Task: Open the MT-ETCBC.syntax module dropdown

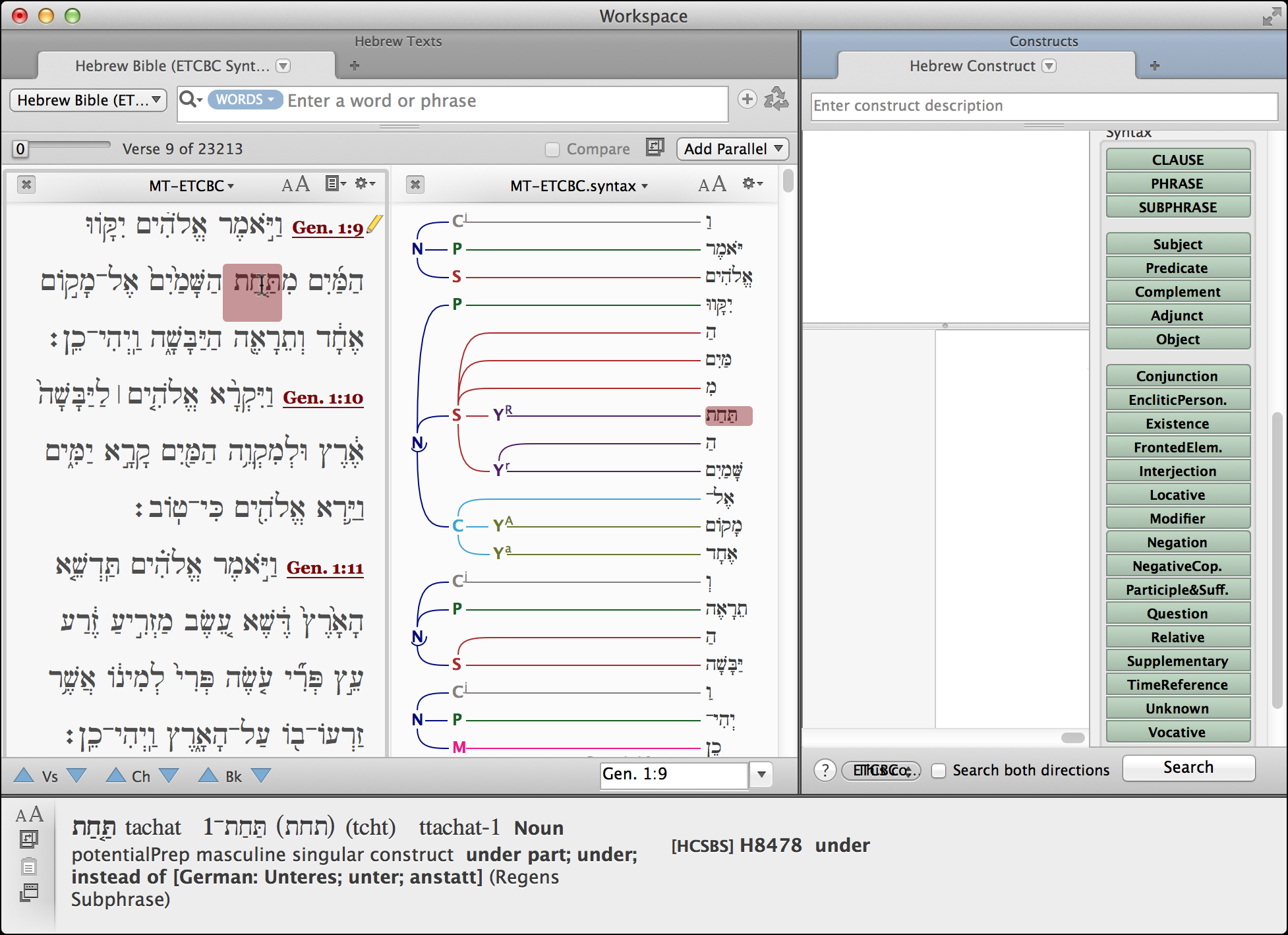Action: (x=579, y=186)
